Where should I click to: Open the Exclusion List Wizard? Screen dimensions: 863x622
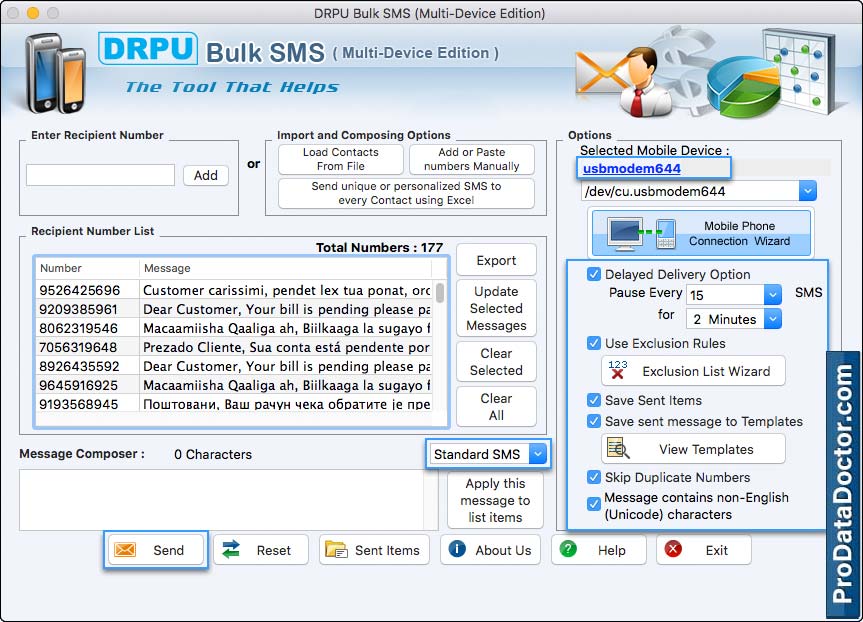(x=693, y=371)
